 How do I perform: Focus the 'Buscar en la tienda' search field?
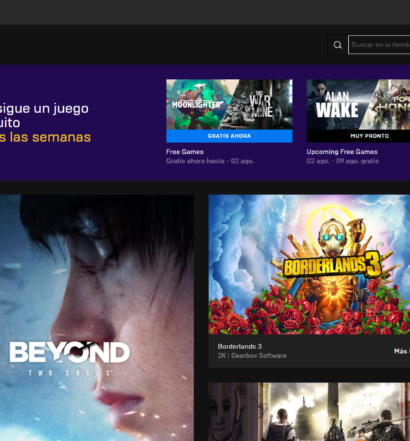(379, 45)
